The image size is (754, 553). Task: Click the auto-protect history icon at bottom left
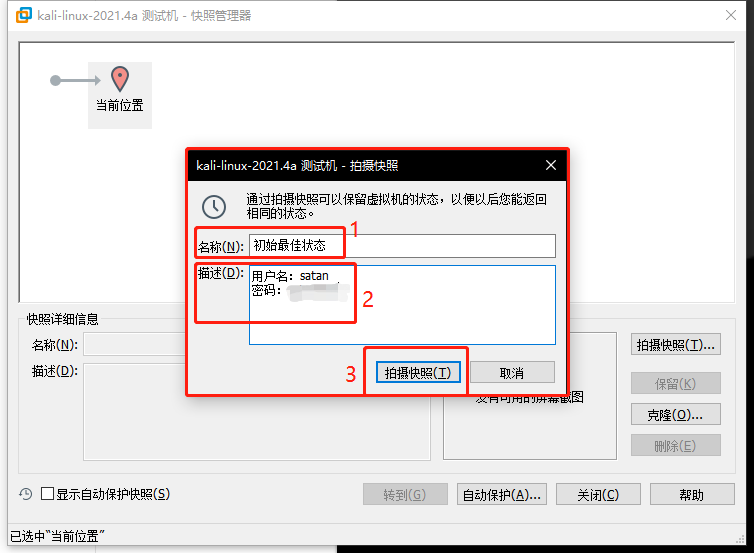tap(26, 494)
